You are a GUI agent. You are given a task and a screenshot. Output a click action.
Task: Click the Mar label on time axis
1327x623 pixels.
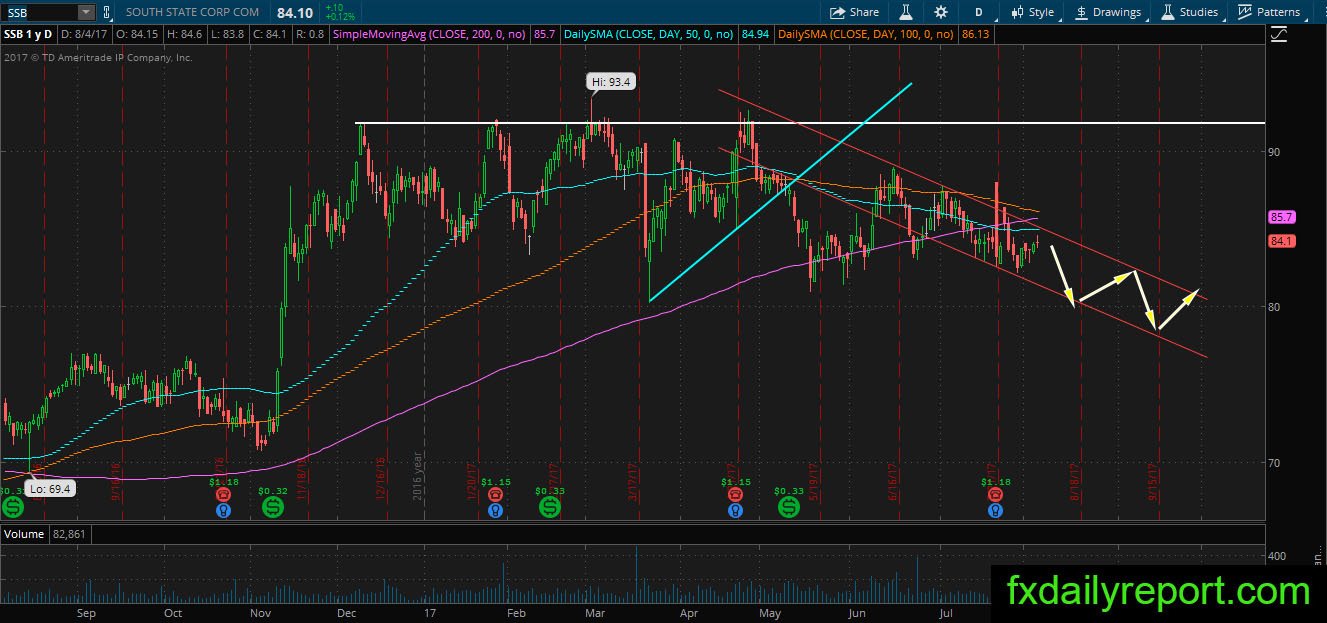click(595, 612)
